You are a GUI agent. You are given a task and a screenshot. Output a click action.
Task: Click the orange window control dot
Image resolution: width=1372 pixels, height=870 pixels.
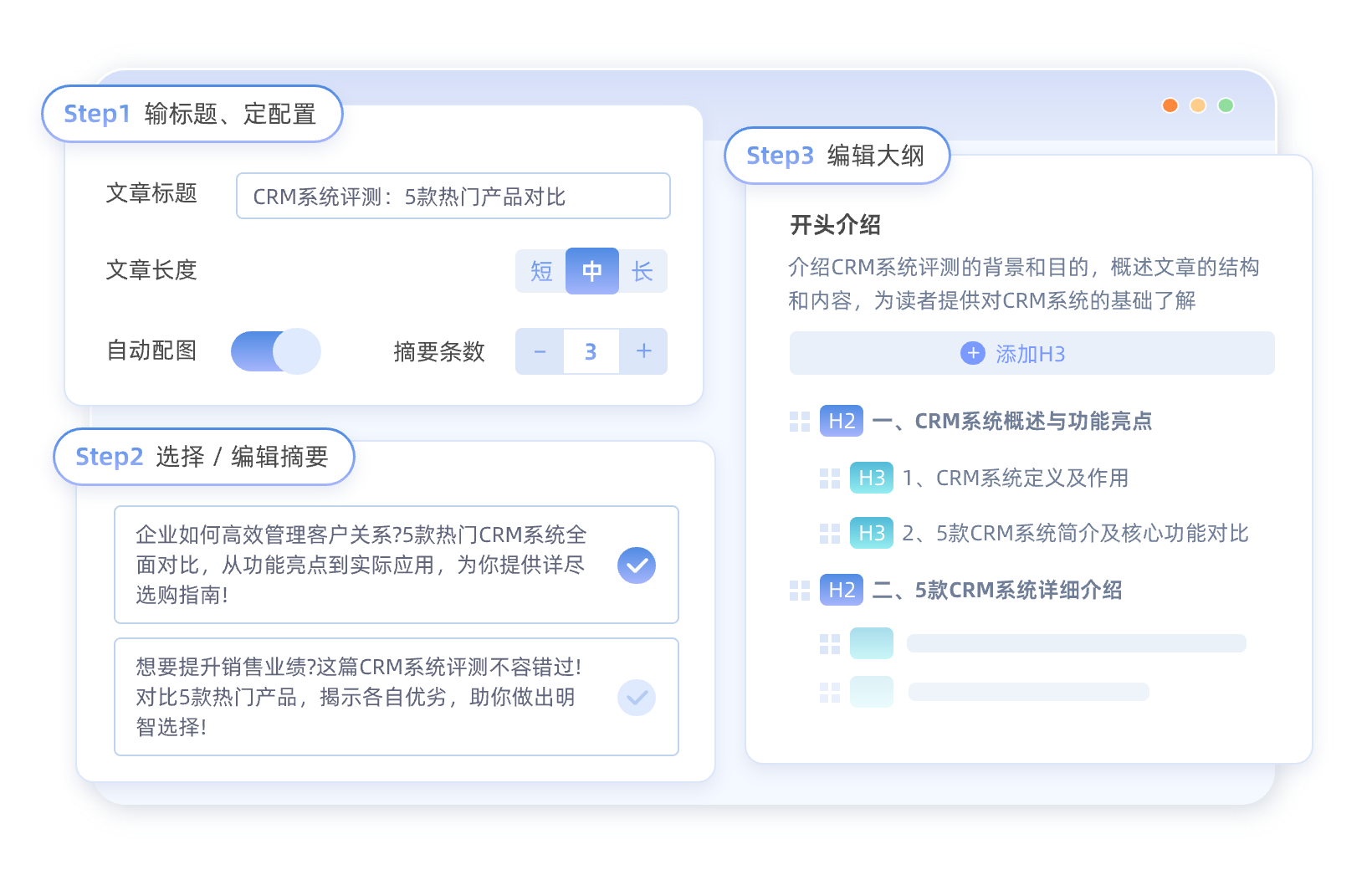coord(1170,105)
